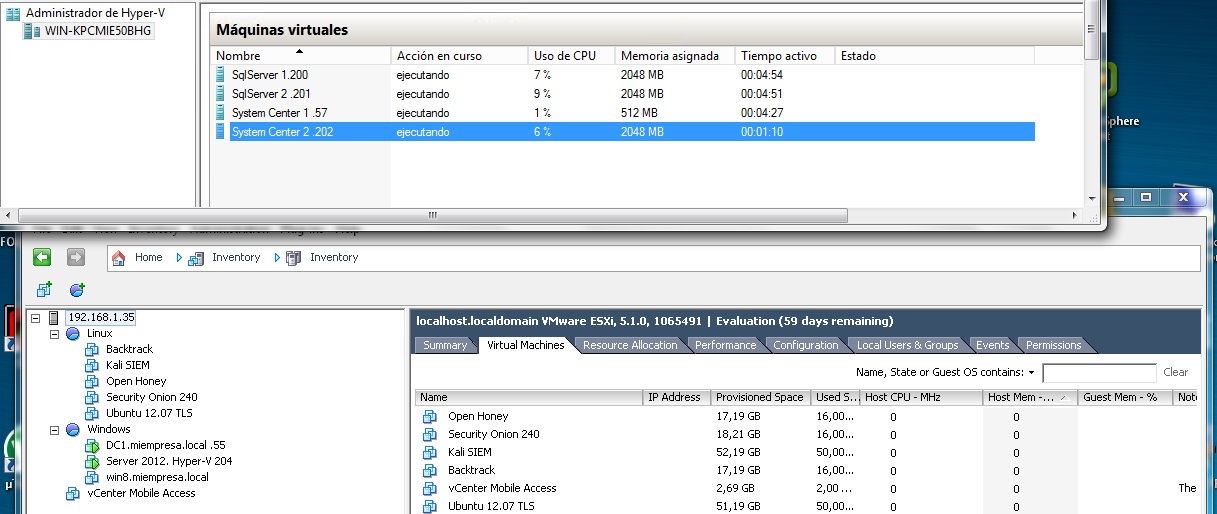Click the green back navigation arrow
Screen dimensions: 1217x514
[x=42, y=258]
